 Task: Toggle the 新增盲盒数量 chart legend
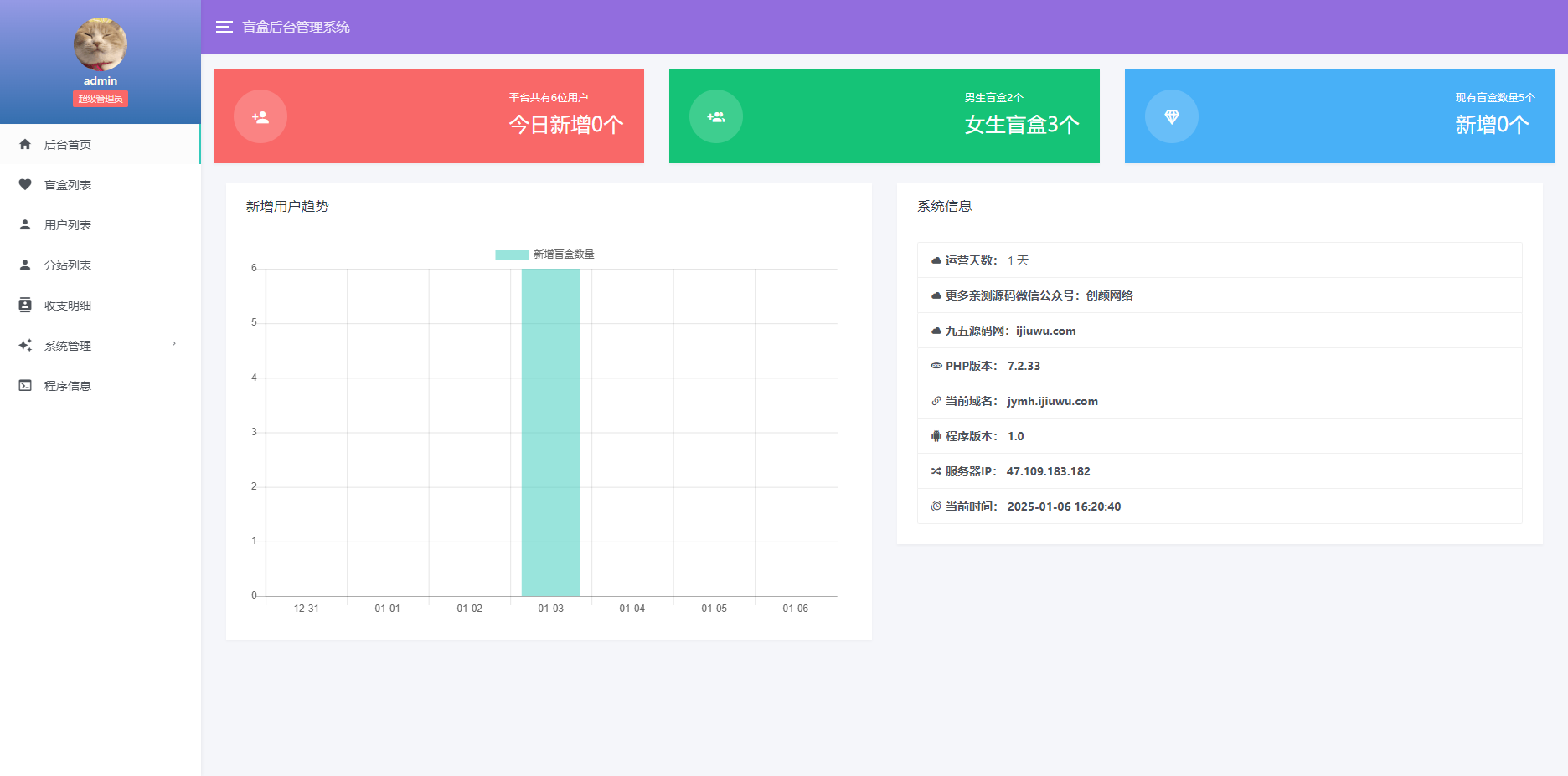point(544,254)
